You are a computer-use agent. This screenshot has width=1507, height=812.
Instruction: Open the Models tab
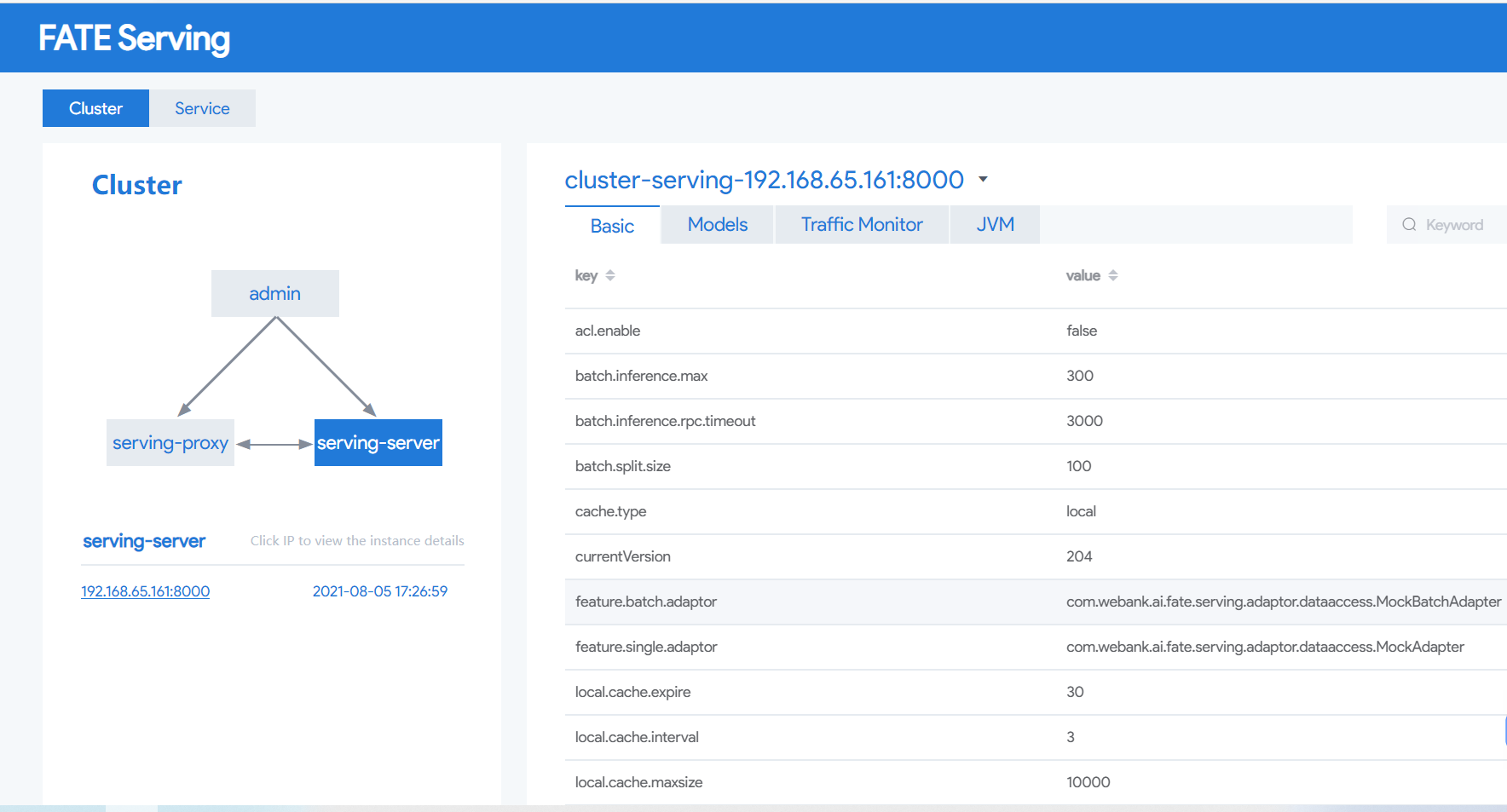pyautogui.click(x=718, y=224)
